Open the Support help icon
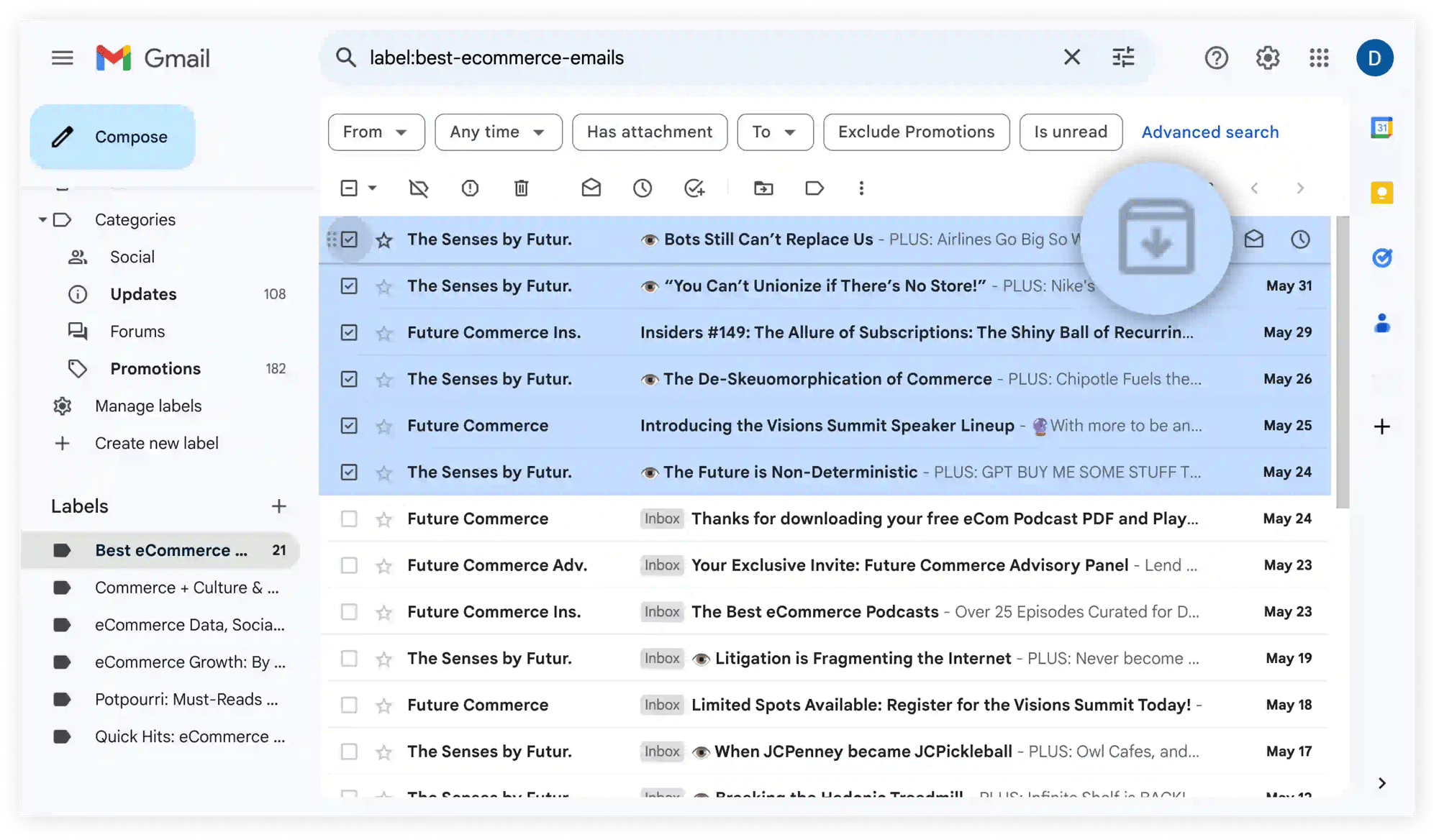Screen dimensions: 1439x840 pos(1216,58)
